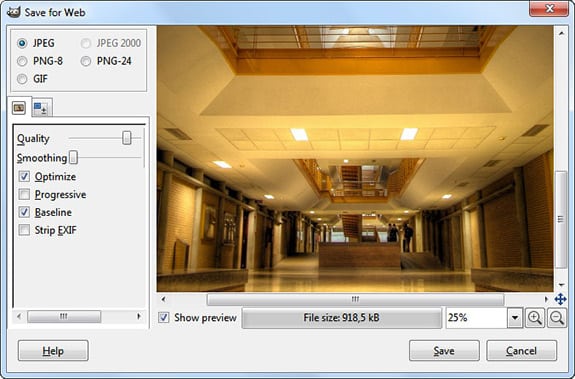The width and height of the screenshot is (575, 379).
Task: Toggle the Baseline checkbox
Action: tap(24, 212)
